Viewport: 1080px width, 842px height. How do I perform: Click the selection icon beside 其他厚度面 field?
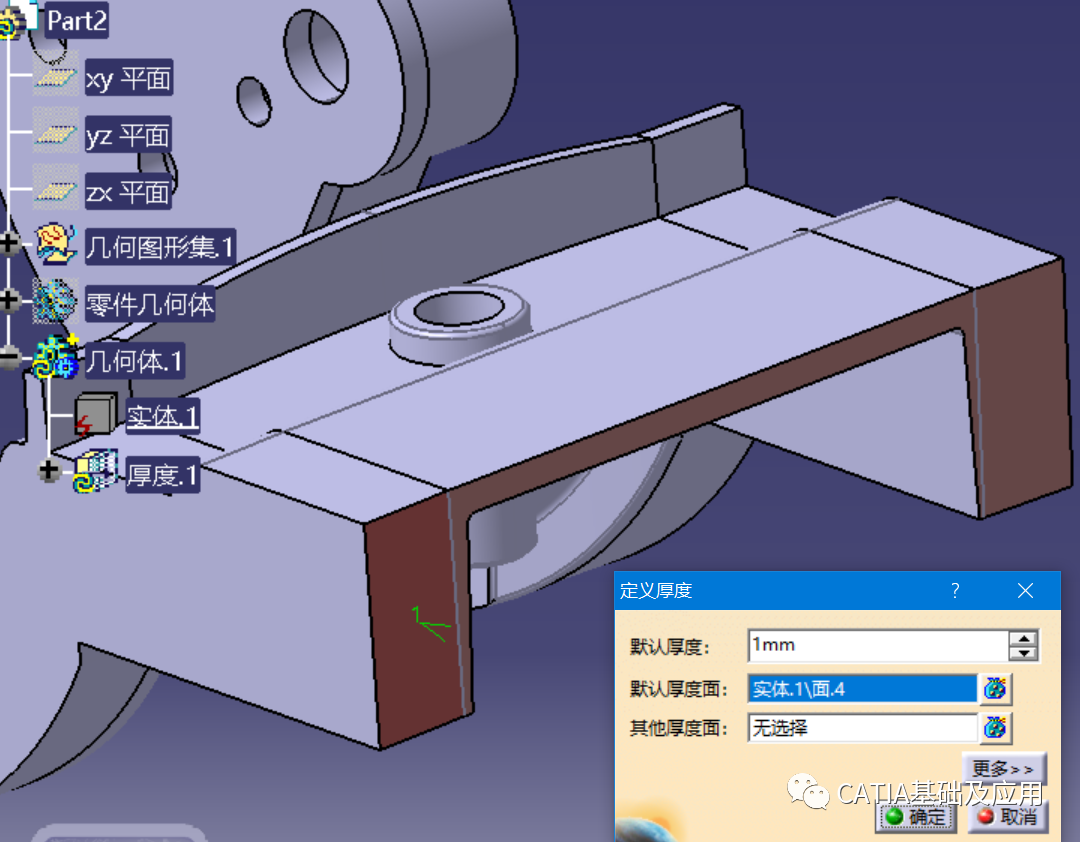pos(995,728)
